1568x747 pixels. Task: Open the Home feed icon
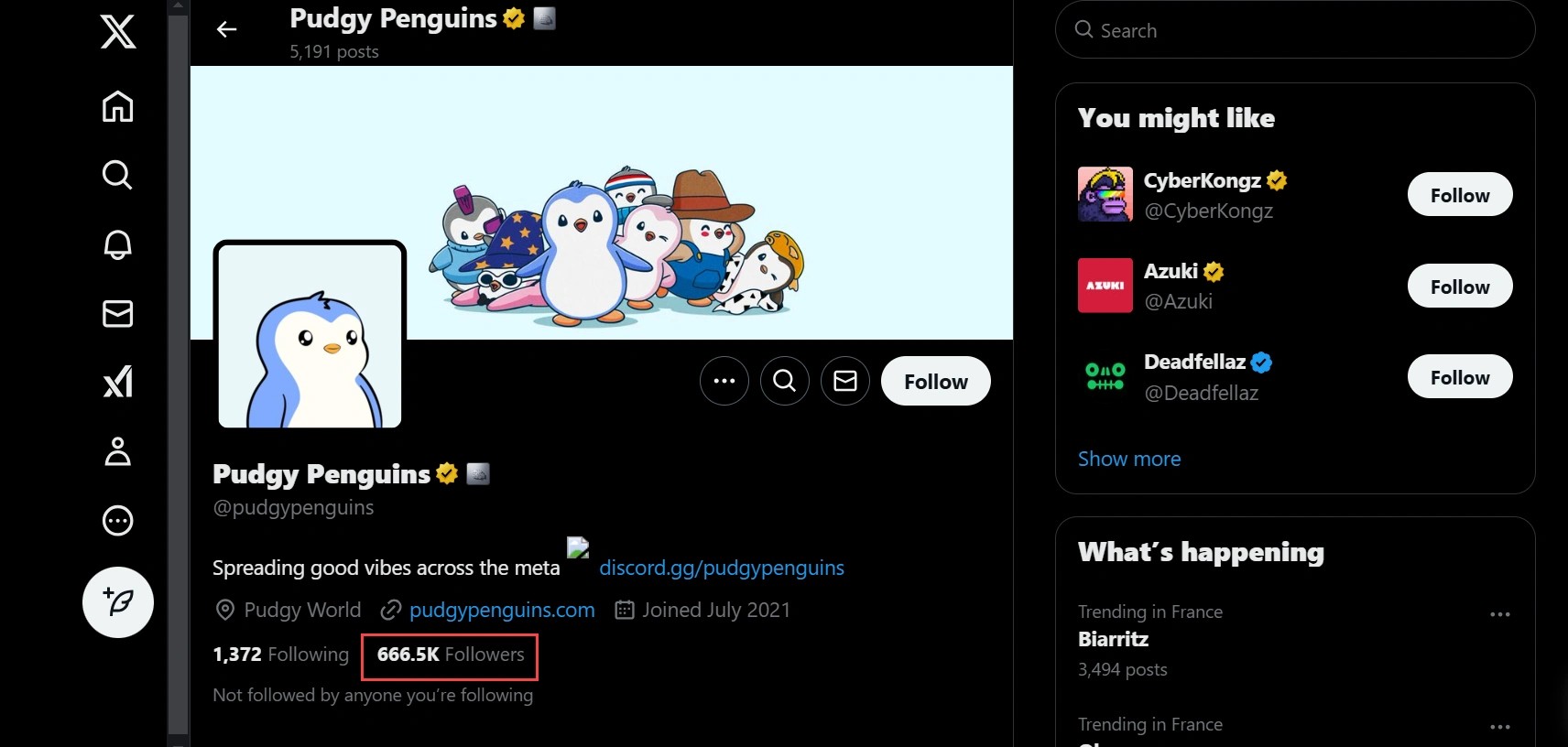(x=117, y=106)
